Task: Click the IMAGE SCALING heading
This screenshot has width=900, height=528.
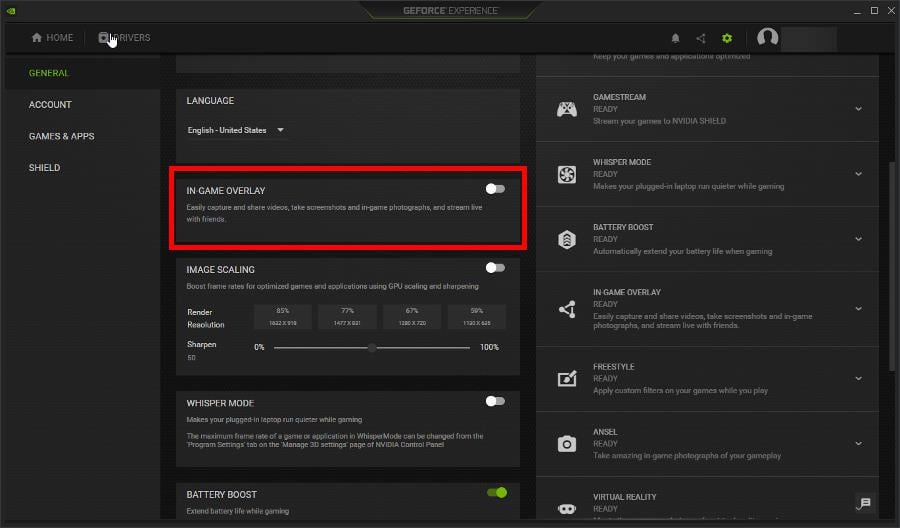Action: tap(220, 269)
